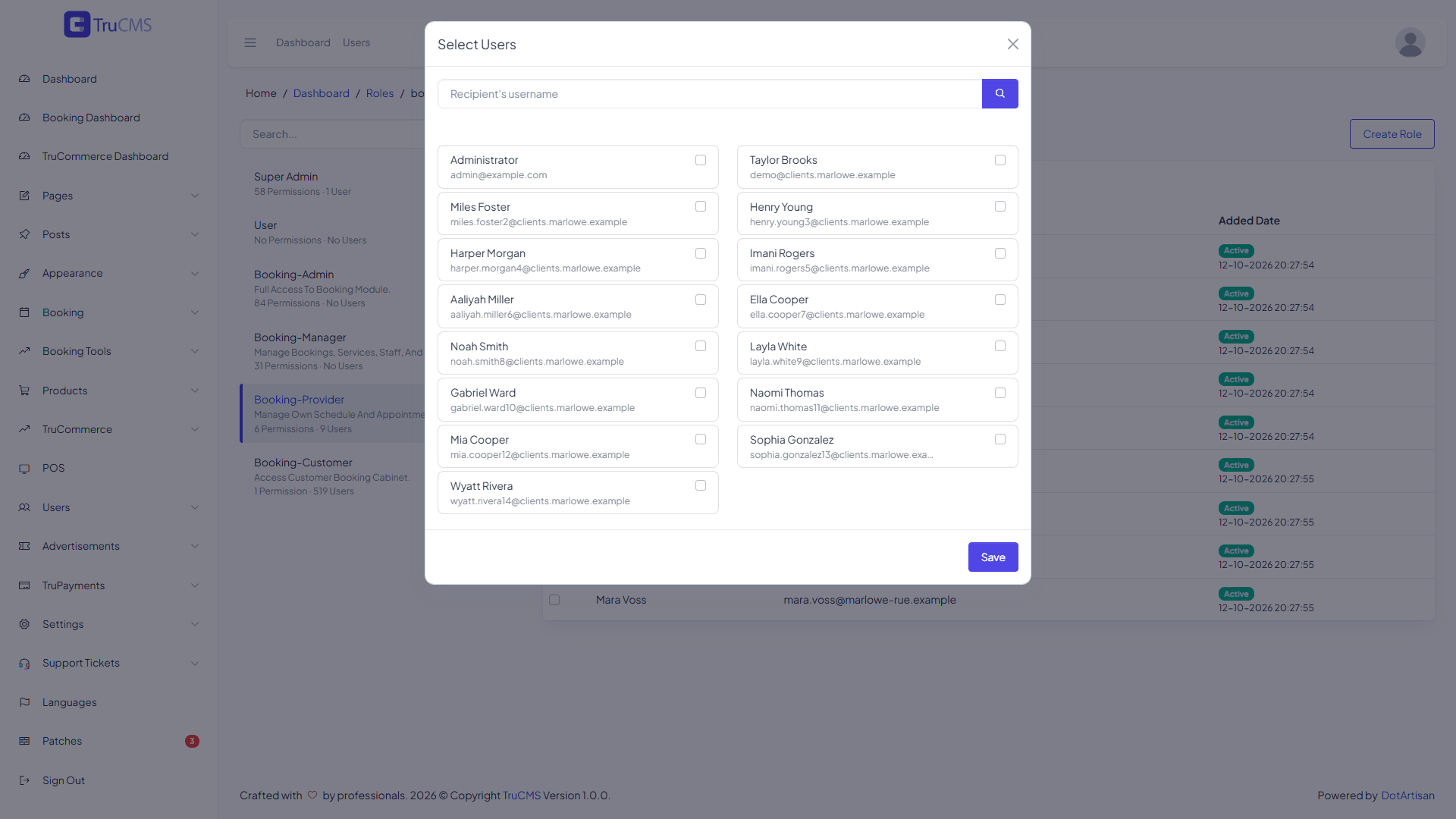Click the Users people icon in sidebar
1456x819 pixels.
click(x=24, y=507)
